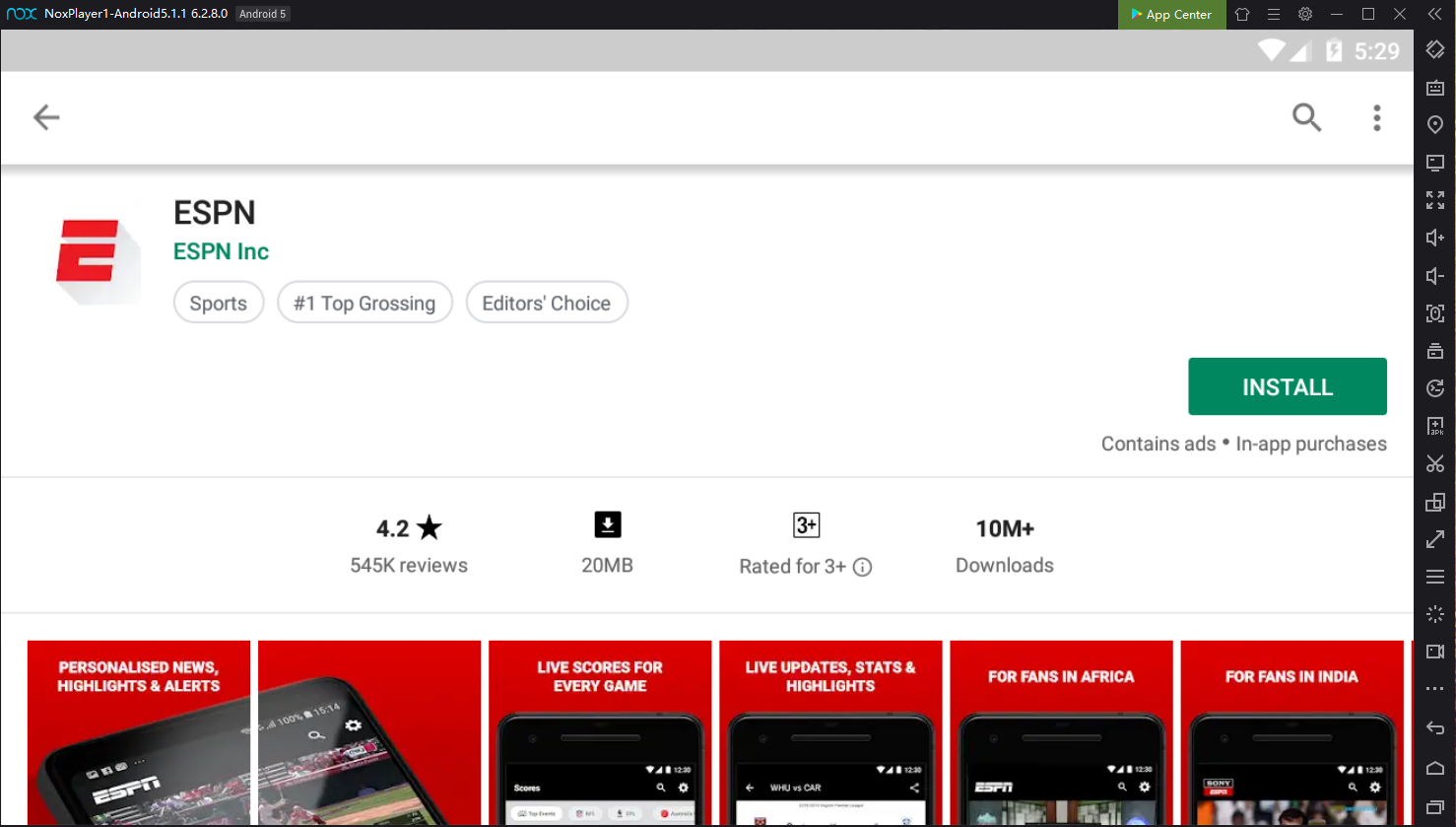
Task: Click rotate screen icon in Nox sidebar
Action: tap(1435, 49)
